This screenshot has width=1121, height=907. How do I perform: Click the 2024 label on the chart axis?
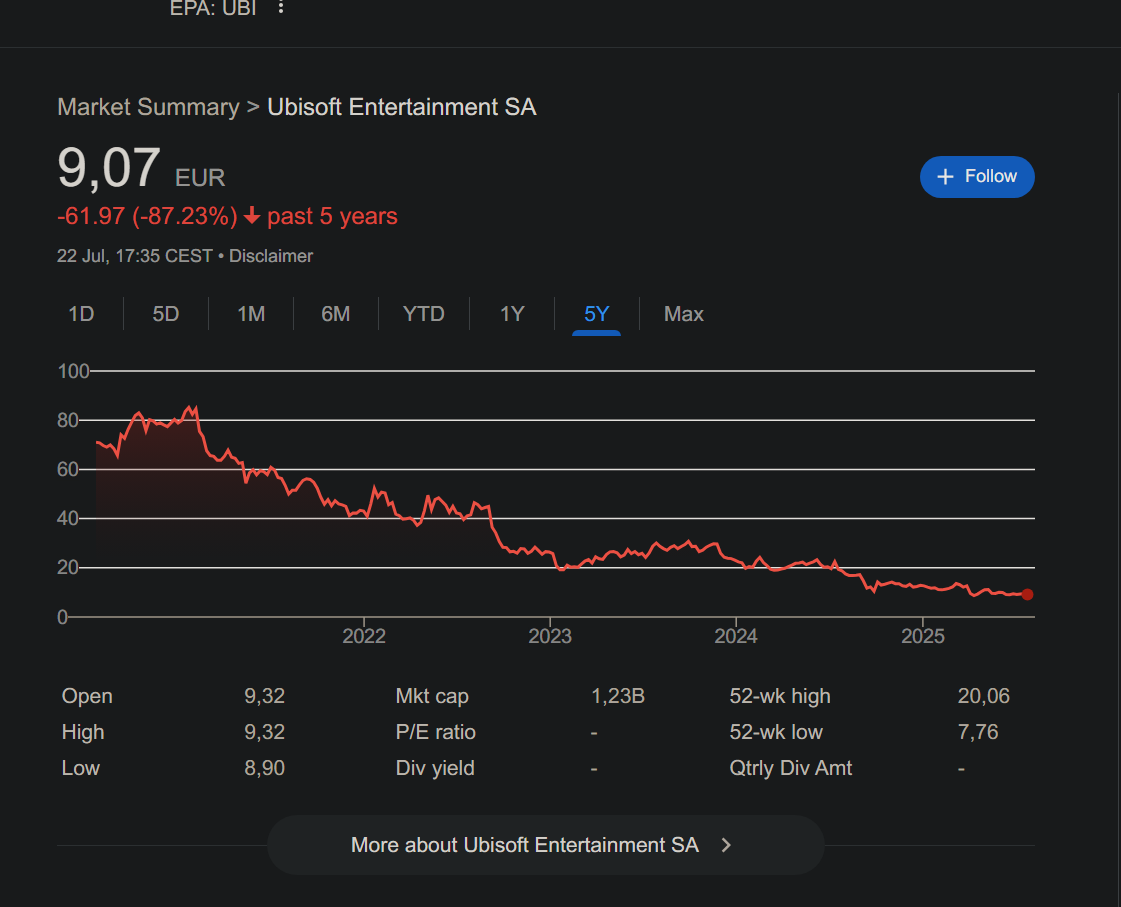click(x=736, y=636)
